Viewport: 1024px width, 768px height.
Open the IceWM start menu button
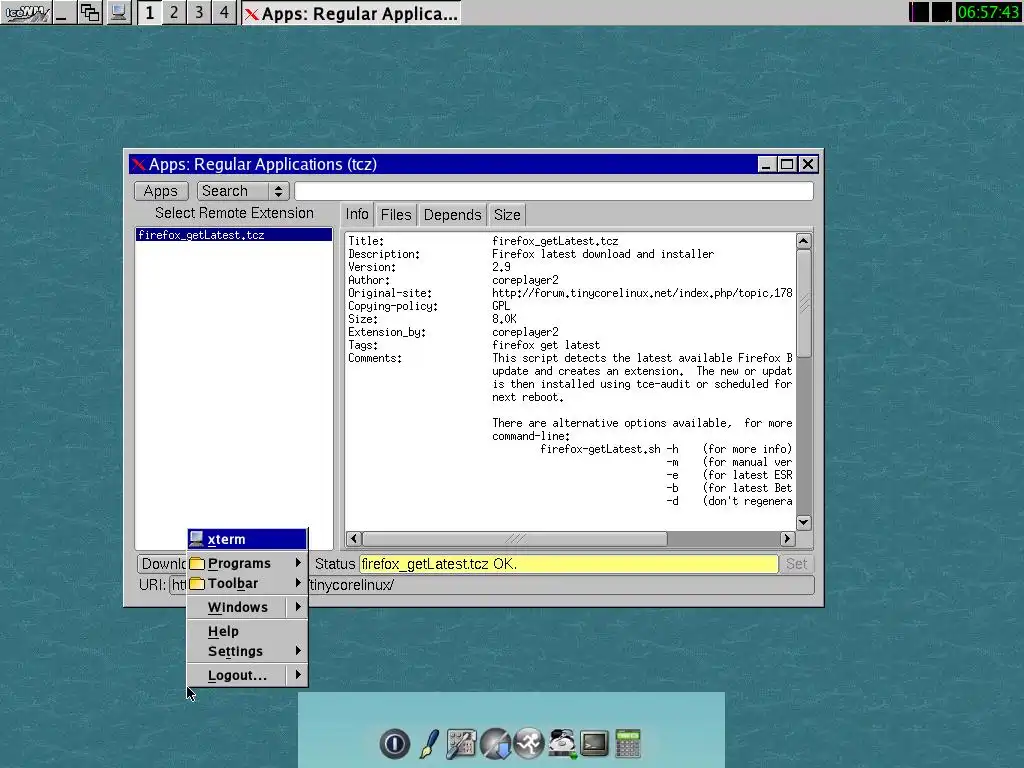25,12
